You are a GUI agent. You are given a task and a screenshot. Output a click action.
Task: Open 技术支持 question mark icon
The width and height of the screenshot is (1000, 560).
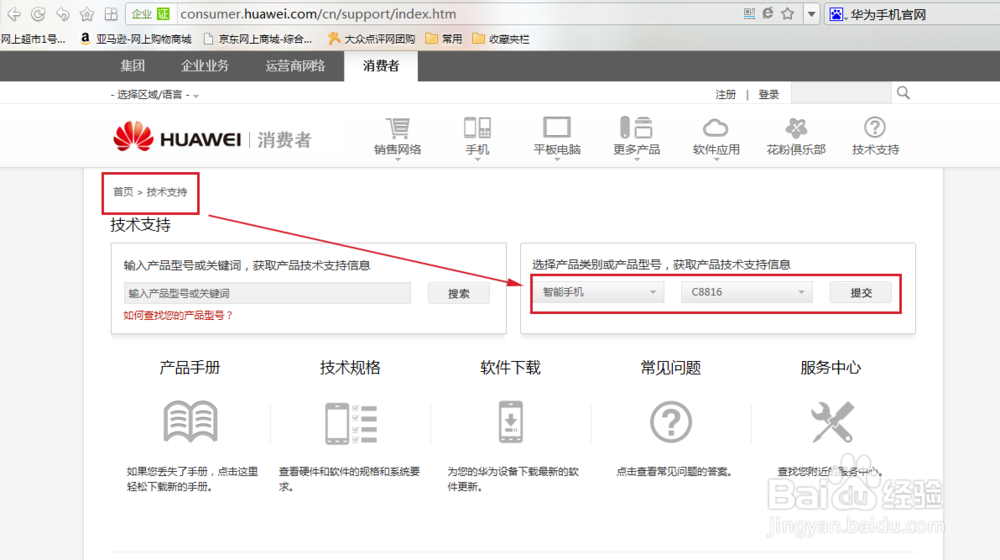coord(875,136)
